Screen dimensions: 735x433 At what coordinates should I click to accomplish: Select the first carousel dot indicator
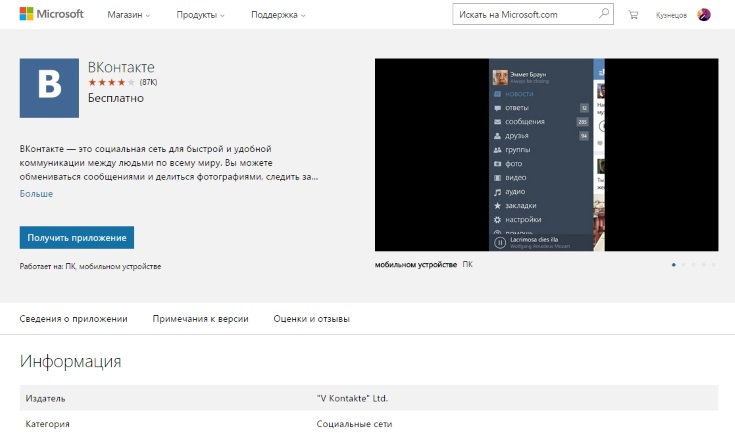click(674, 265)
